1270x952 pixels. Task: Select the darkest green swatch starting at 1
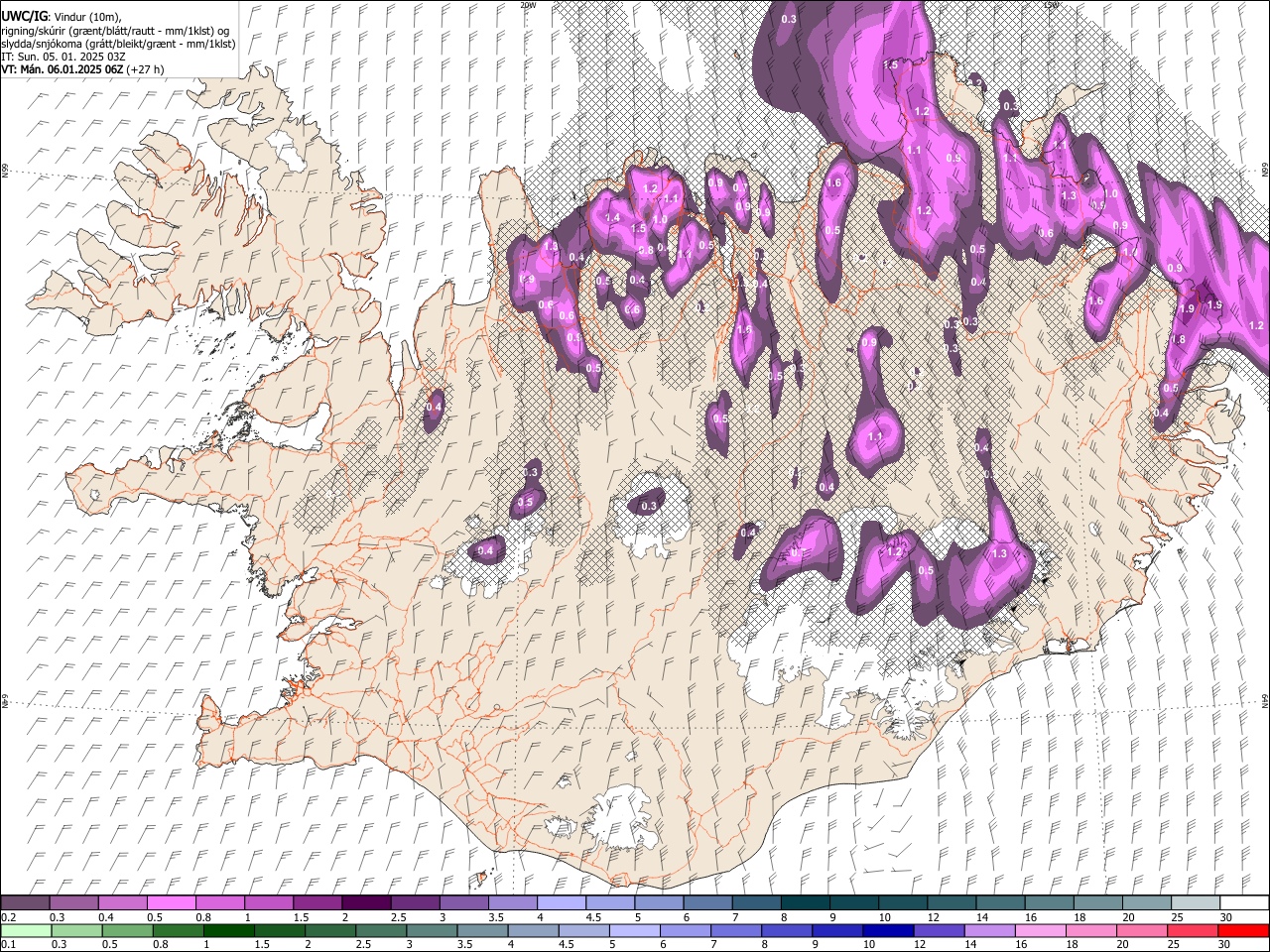pos(228,930)
